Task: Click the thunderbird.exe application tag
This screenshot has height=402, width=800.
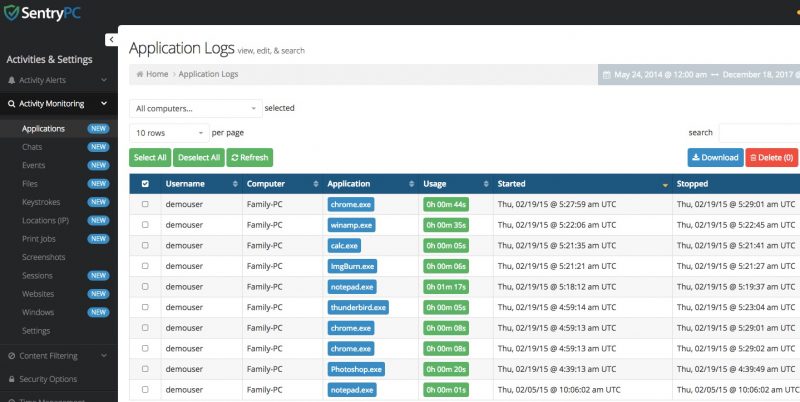Action: [358, 308]
